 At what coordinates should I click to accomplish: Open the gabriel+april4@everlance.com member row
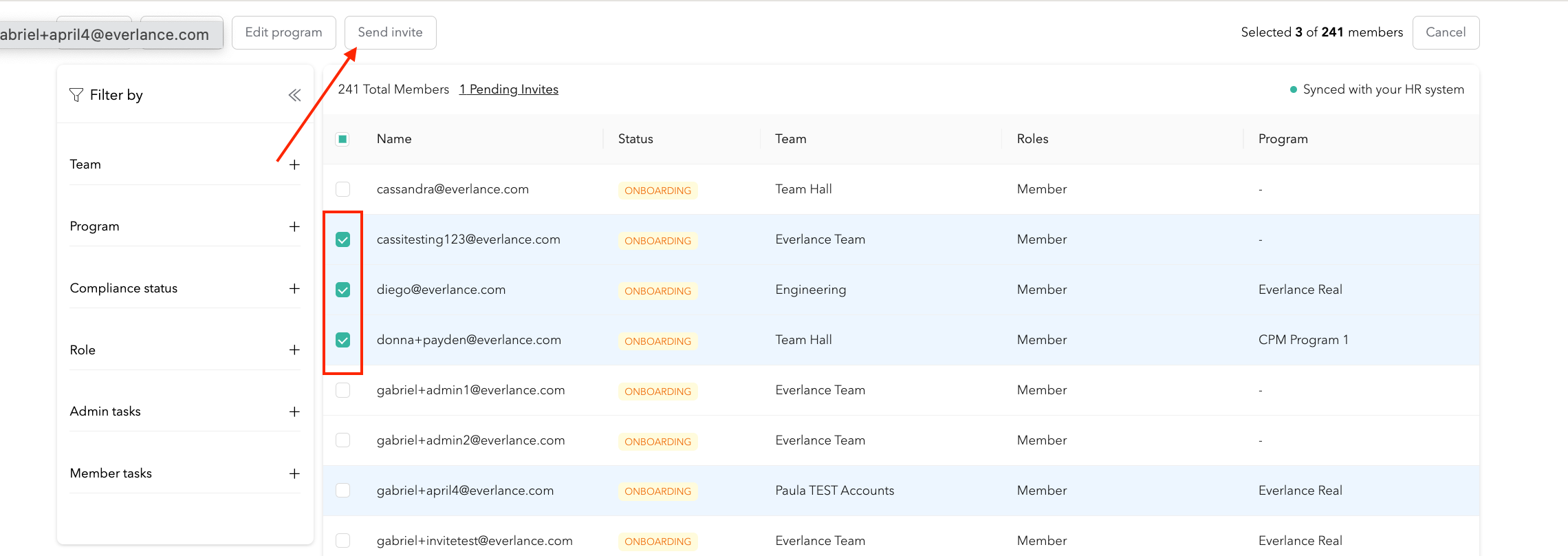(465, 491)
